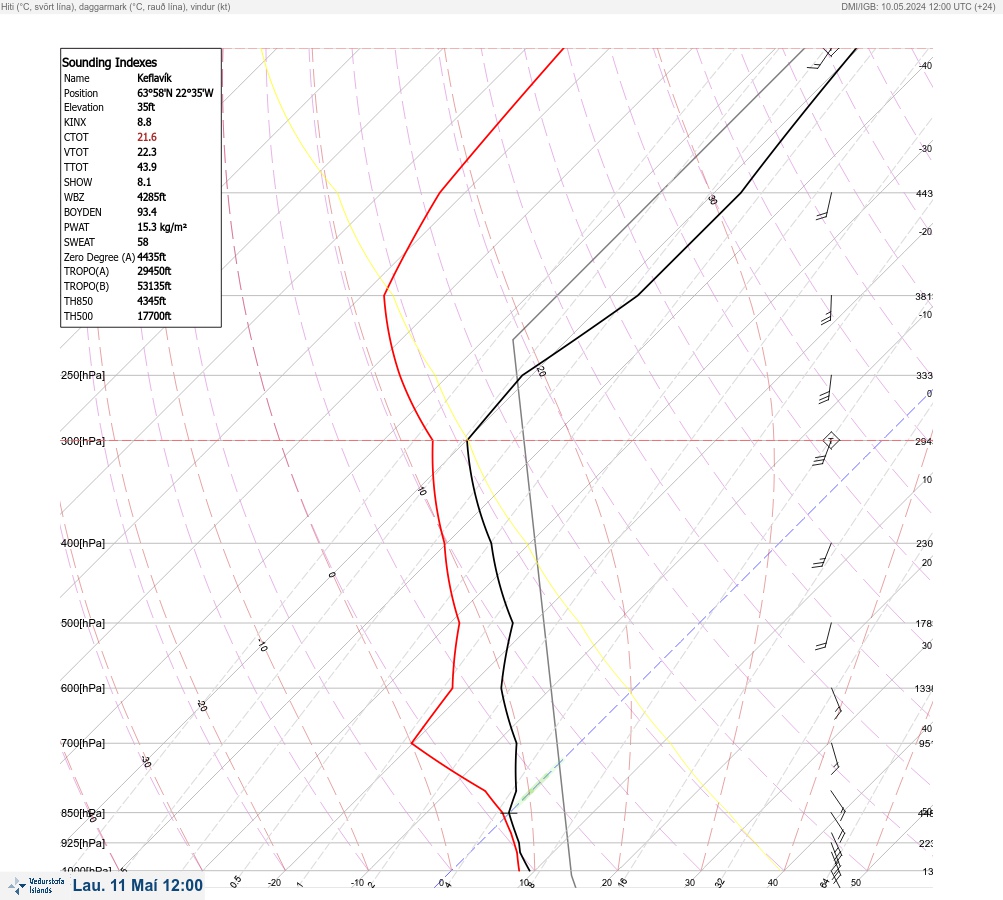Click the 600[hPa] pressure label

83,688
